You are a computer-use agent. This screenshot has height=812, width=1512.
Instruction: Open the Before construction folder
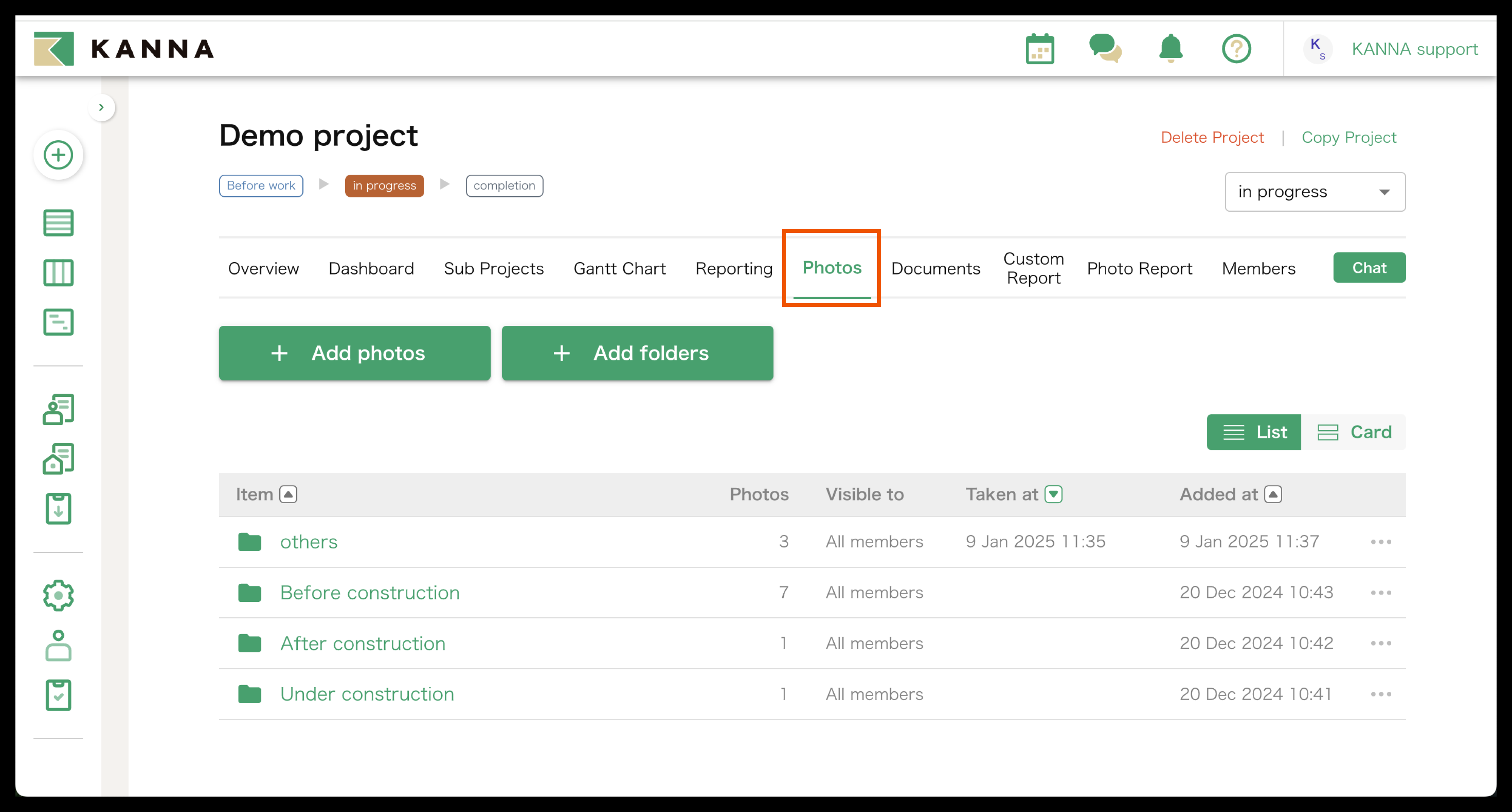click(369, 593)
